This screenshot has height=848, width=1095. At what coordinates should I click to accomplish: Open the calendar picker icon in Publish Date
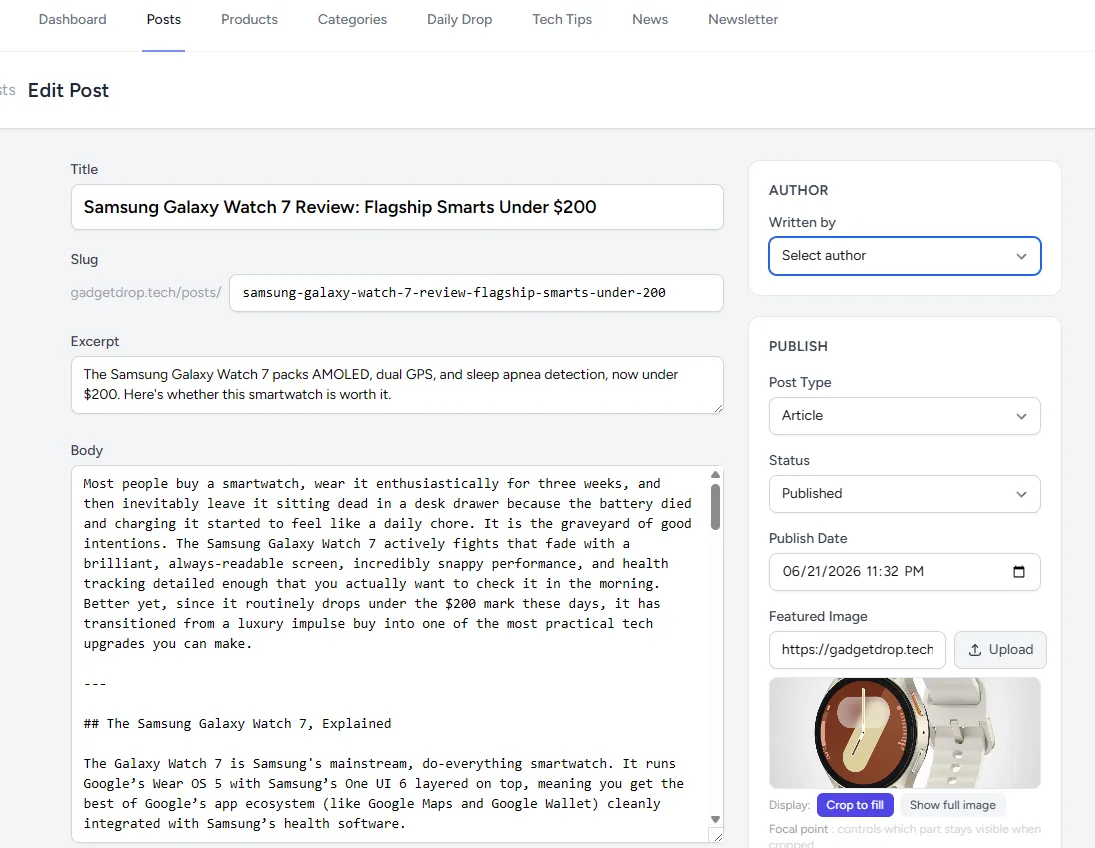click(1019, 572)
